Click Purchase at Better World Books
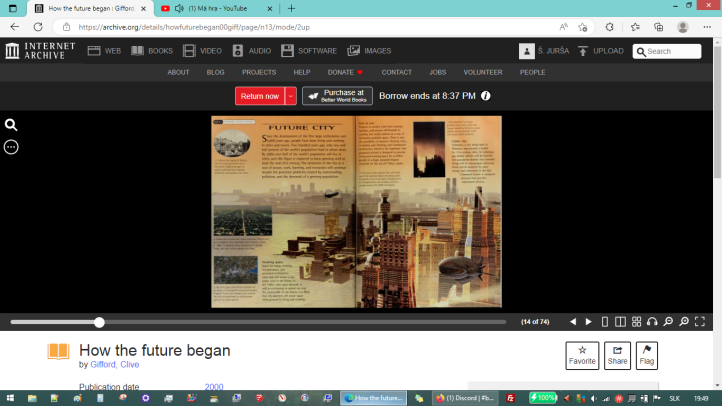Viewport: 722px width, 406px height. pyautogui.click(x=337, y=96)
